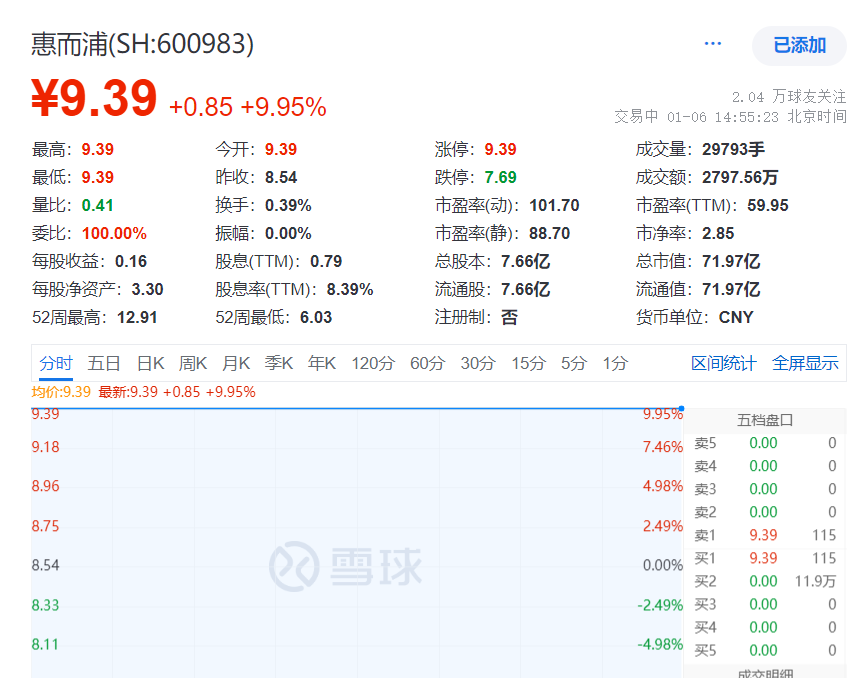Click the current price ¥9.39
Viewport: 859px width, 678px height.
(x=94, y=99)
